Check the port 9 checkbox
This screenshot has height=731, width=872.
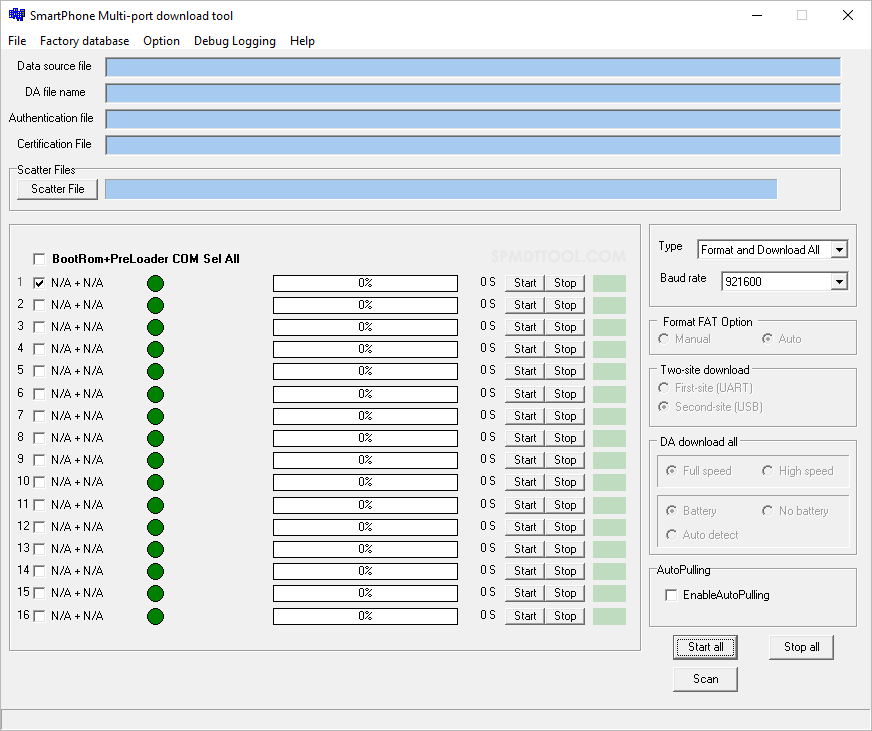39,460
